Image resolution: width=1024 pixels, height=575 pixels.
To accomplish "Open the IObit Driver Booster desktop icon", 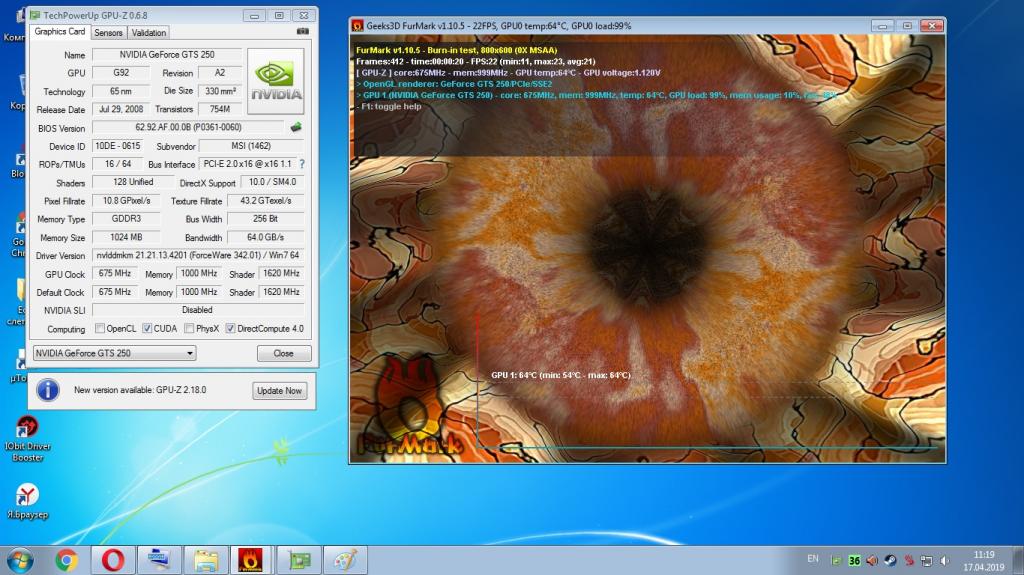I will pyautogui.click(x=27, y=438).
